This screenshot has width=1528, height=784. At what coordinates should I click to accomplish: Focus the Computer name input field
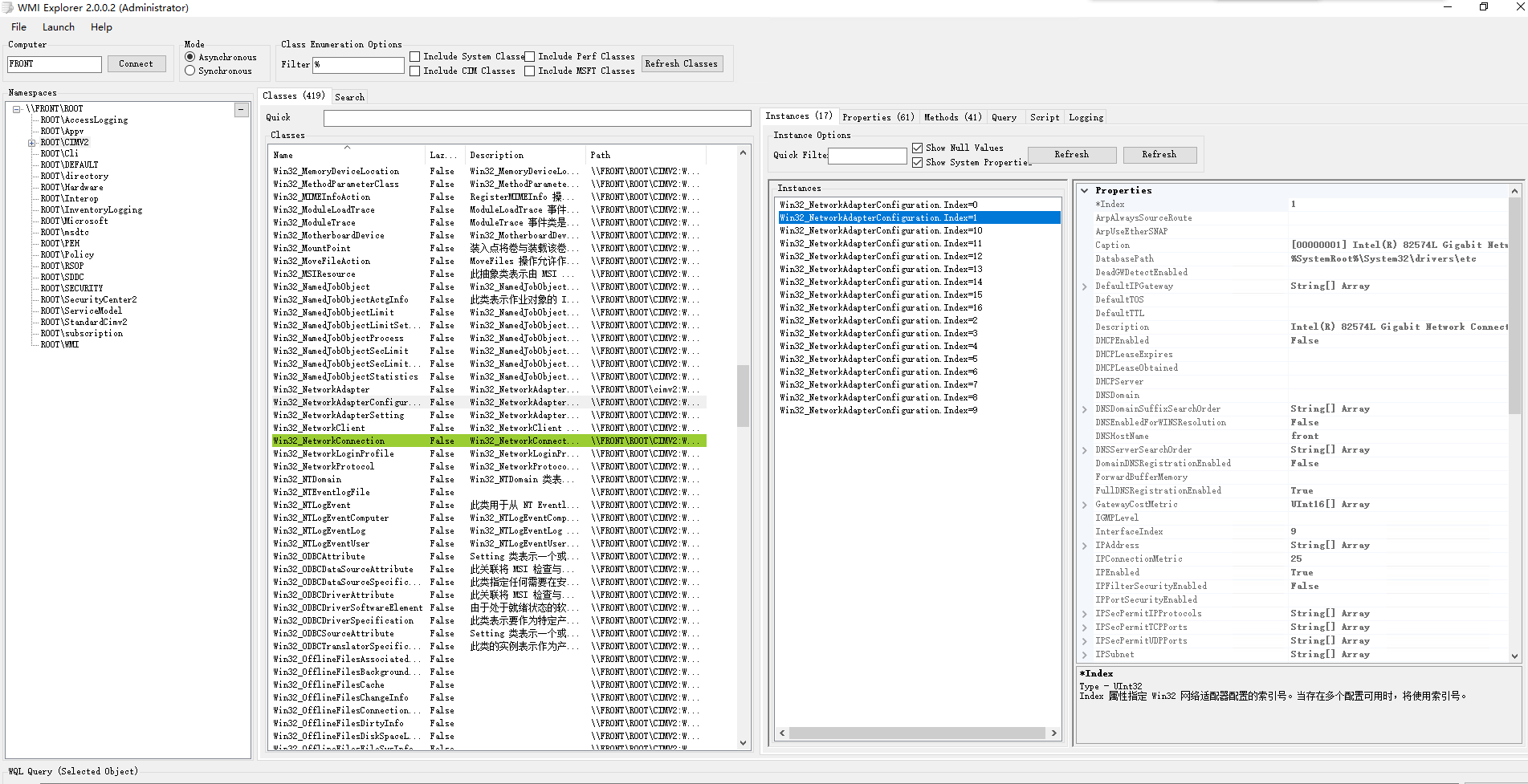55,64
